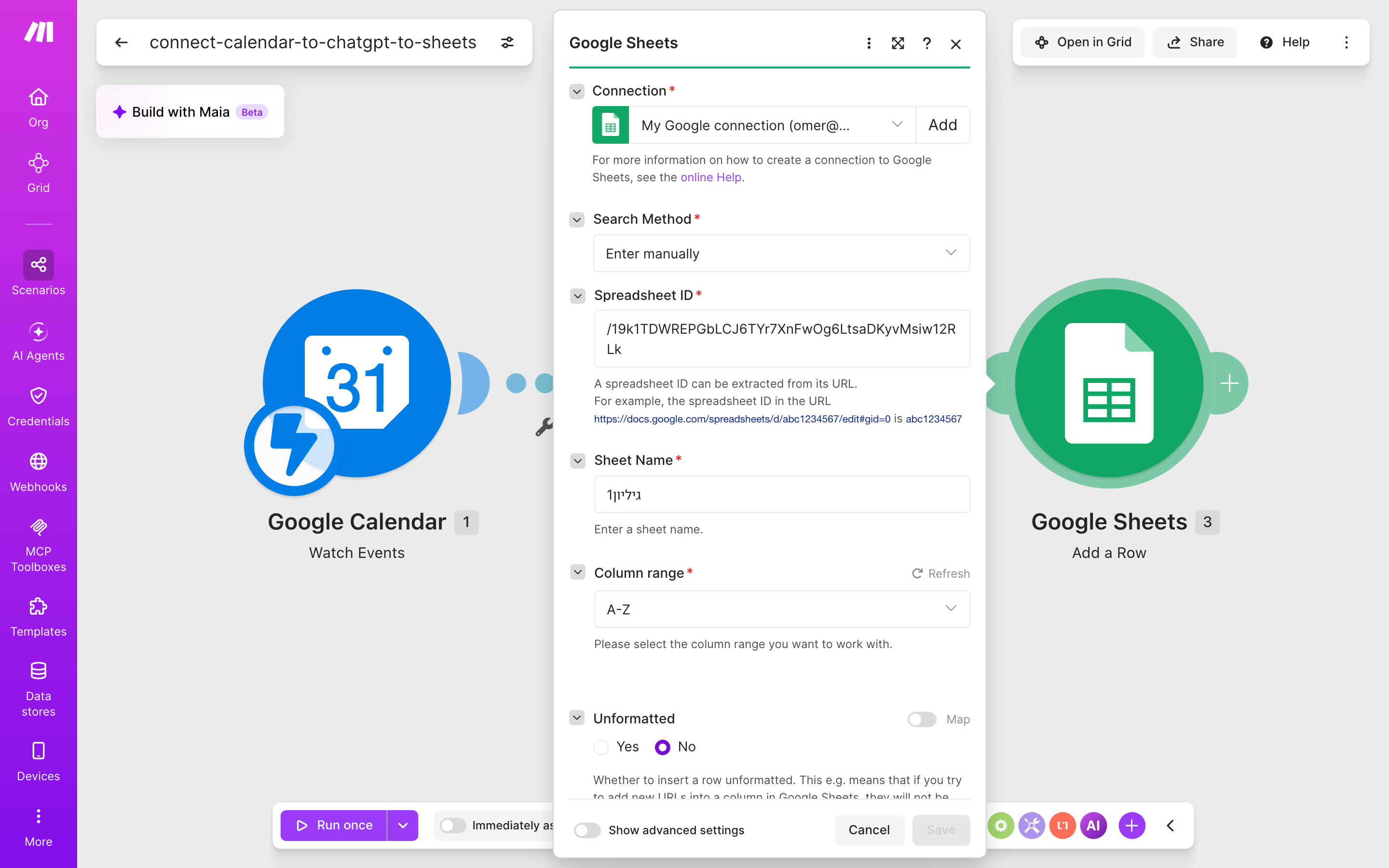Collapse the Connection section

(x=577, y=91)
